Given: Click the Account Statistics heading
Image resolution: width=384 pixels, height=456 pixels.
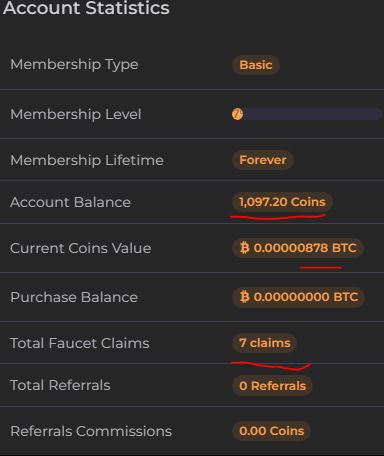Looking at the screenshot, I should coord(86,8).
